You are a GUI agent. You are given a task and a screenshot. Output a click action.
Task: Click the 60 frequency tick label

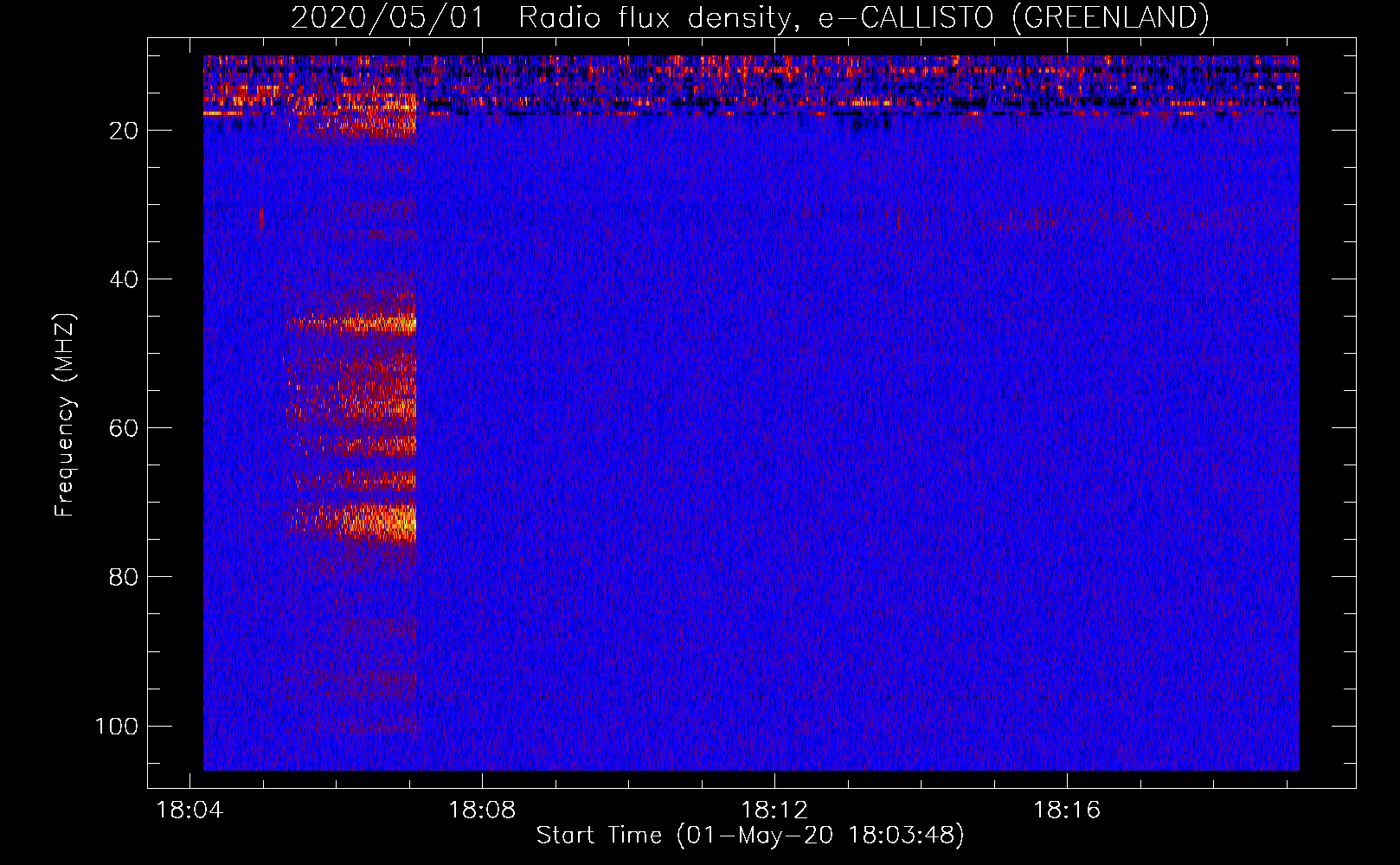[x=124, y=428]
